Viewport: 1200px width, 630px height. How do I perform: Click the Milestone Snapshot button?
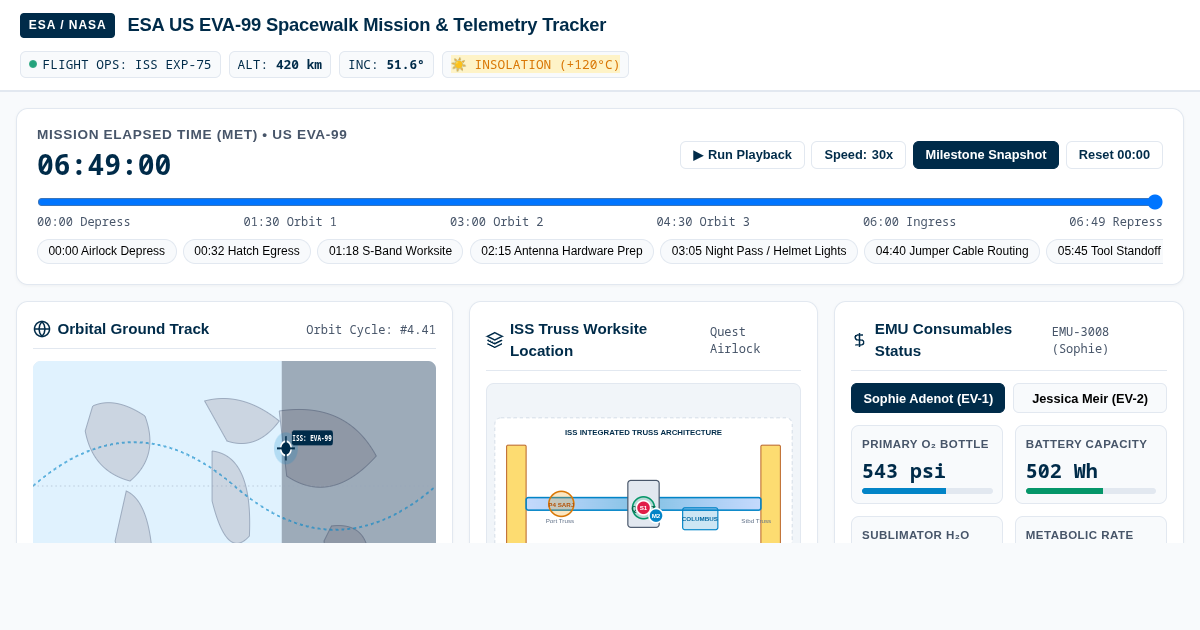986,155
